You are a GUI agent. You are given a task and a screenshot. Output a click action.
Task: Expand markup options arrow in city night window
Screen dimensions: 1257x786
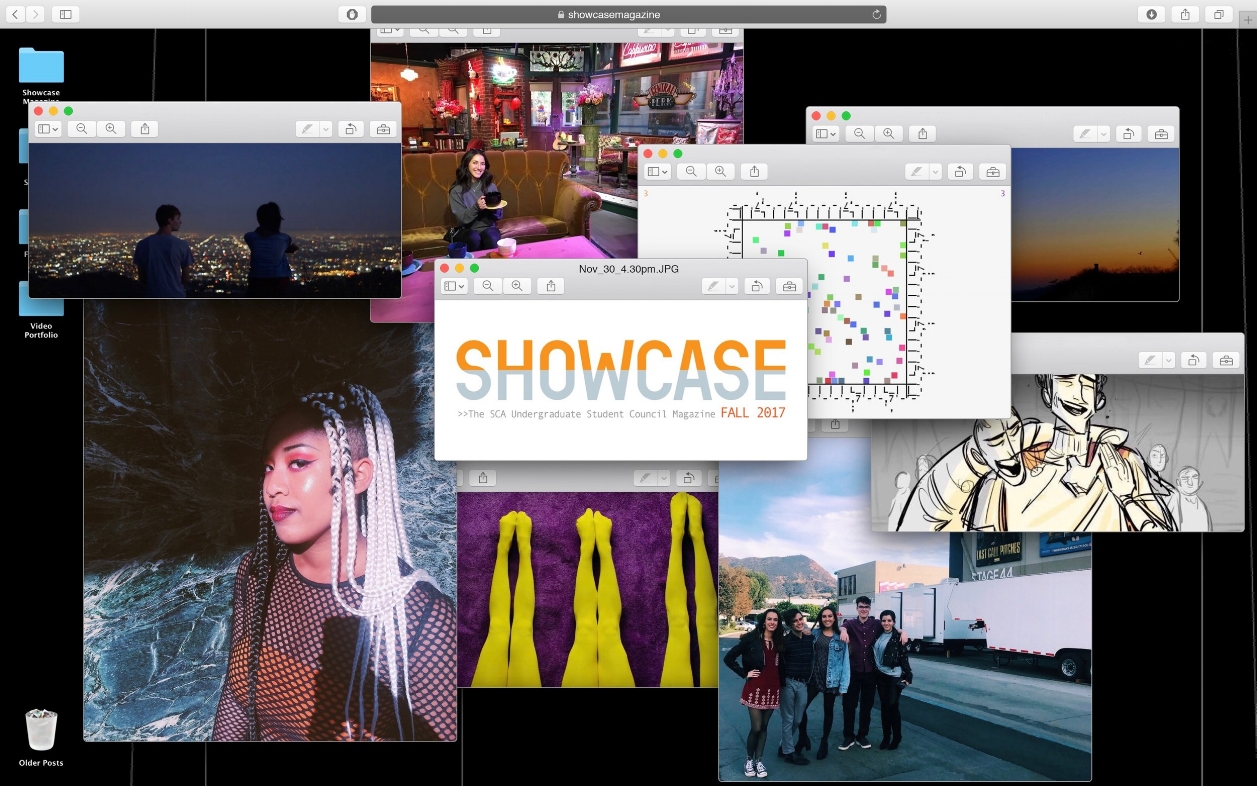pyautogui.click(x=326, y=129)
